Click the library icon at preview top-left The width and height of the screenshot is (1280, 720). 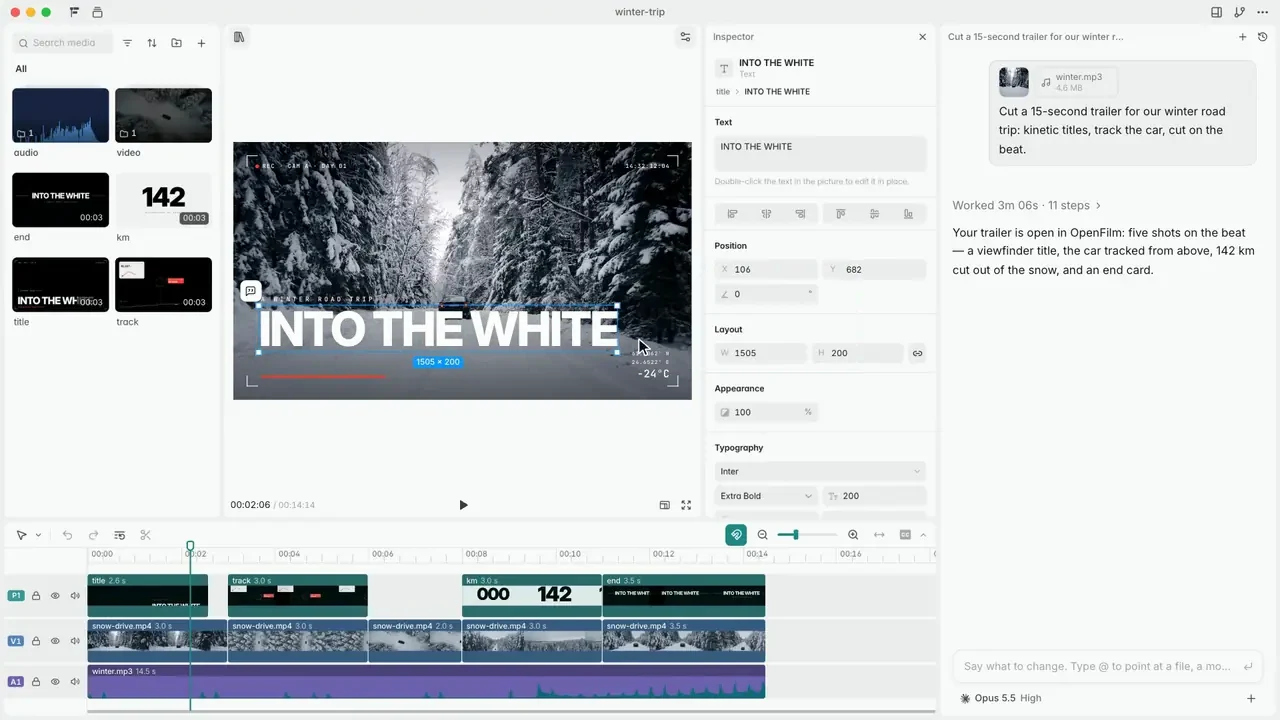[239, 37]
